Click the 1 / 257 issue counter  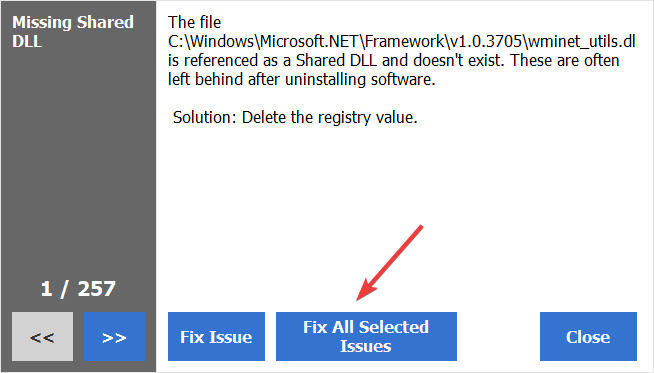(78, 289)
